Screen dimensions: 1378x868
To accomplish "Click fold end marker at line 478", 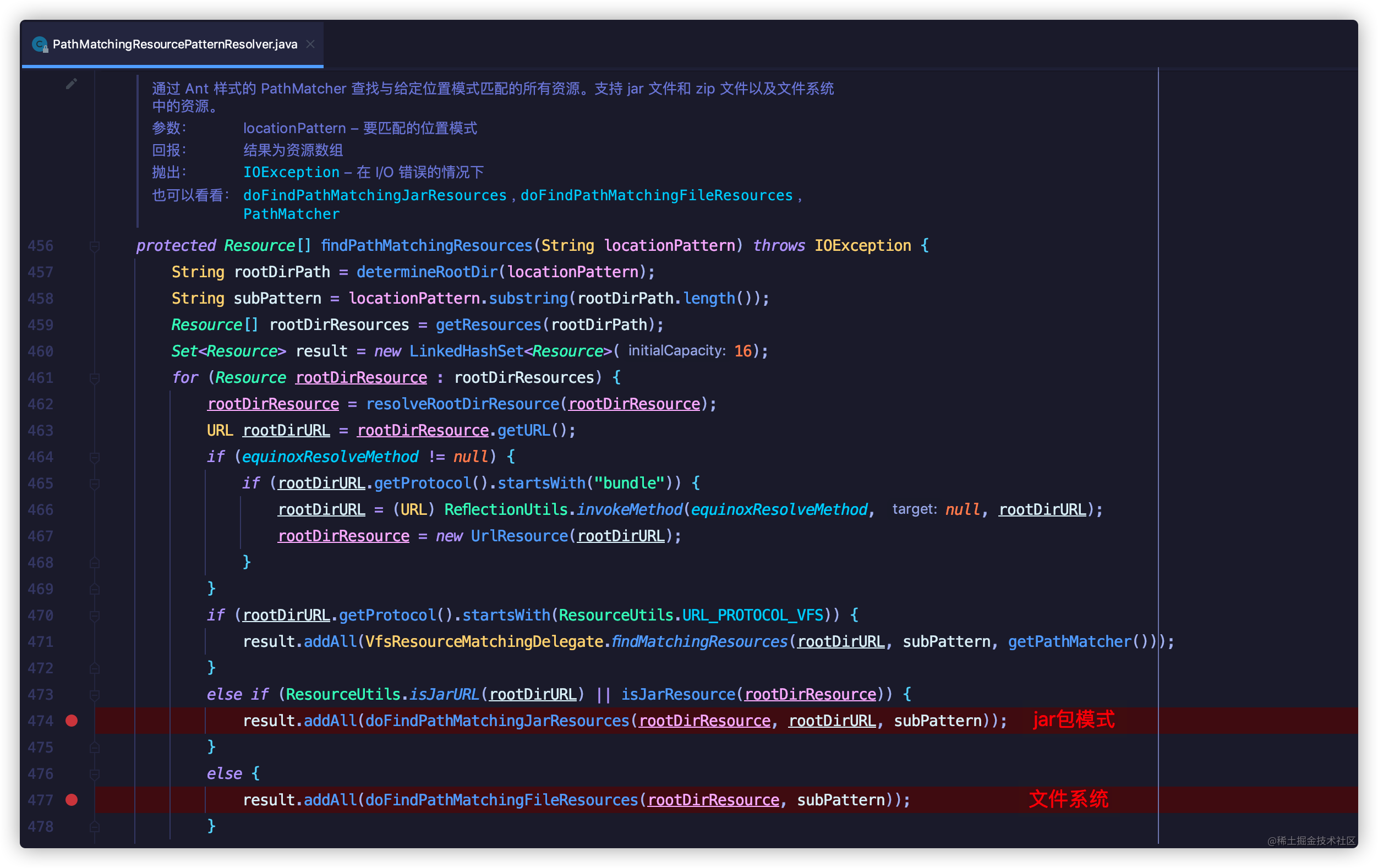I will (x=95, y=826).
